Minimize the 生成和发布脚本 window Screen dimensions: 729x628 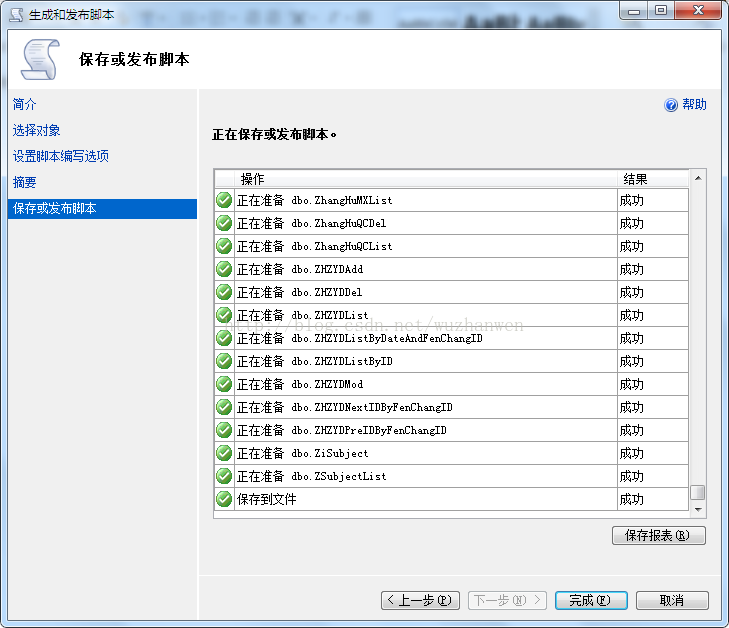634,11
